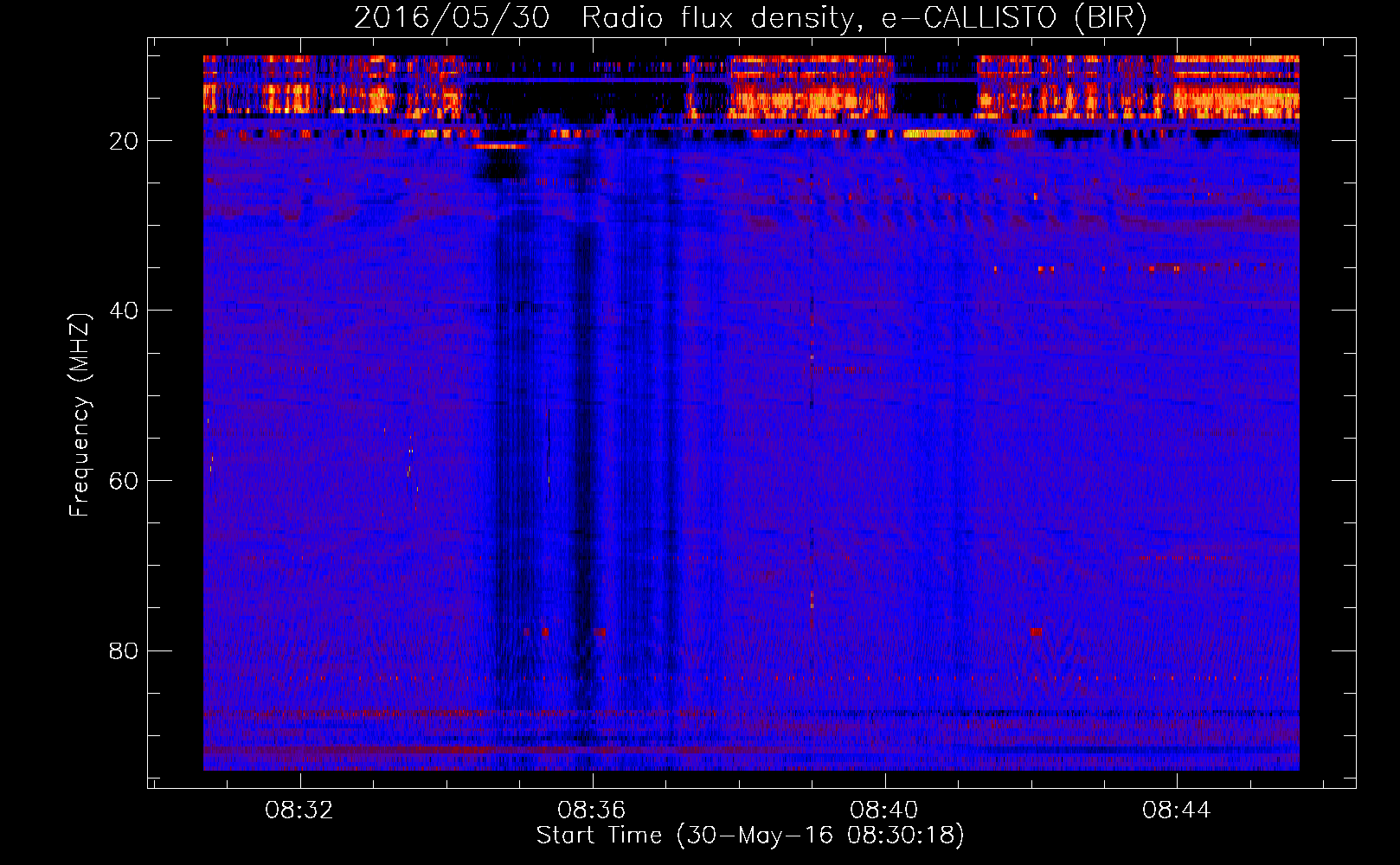Viewport: 1400px width, 865px height.
Task: Click the 40 frequency tick label
Action: pyautogui.click(x=125, y=311)
